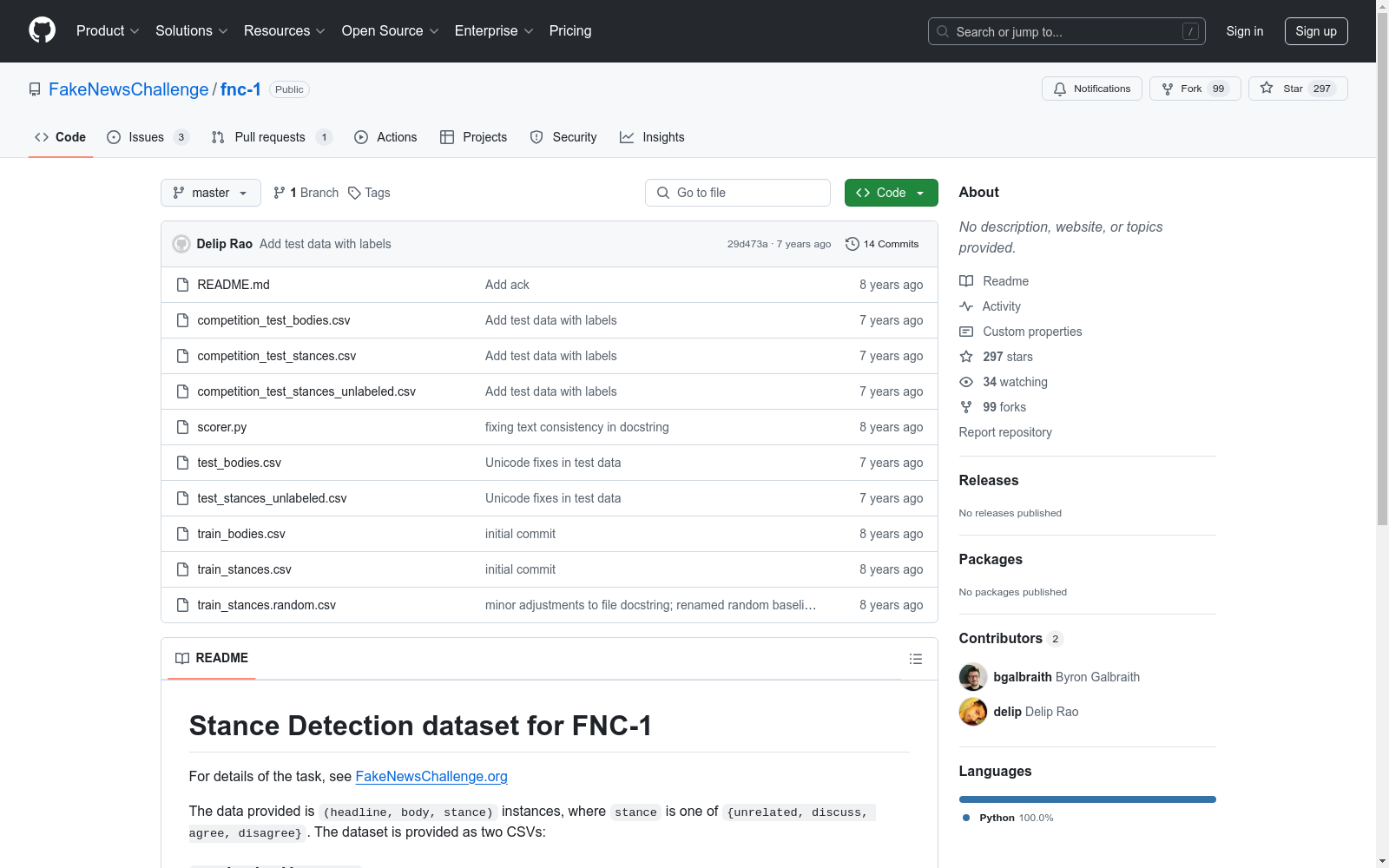1389x868 pixels.
Task: Click the competition_test_stances_unlabeled.csv file icon
Action: pos(182,391)
